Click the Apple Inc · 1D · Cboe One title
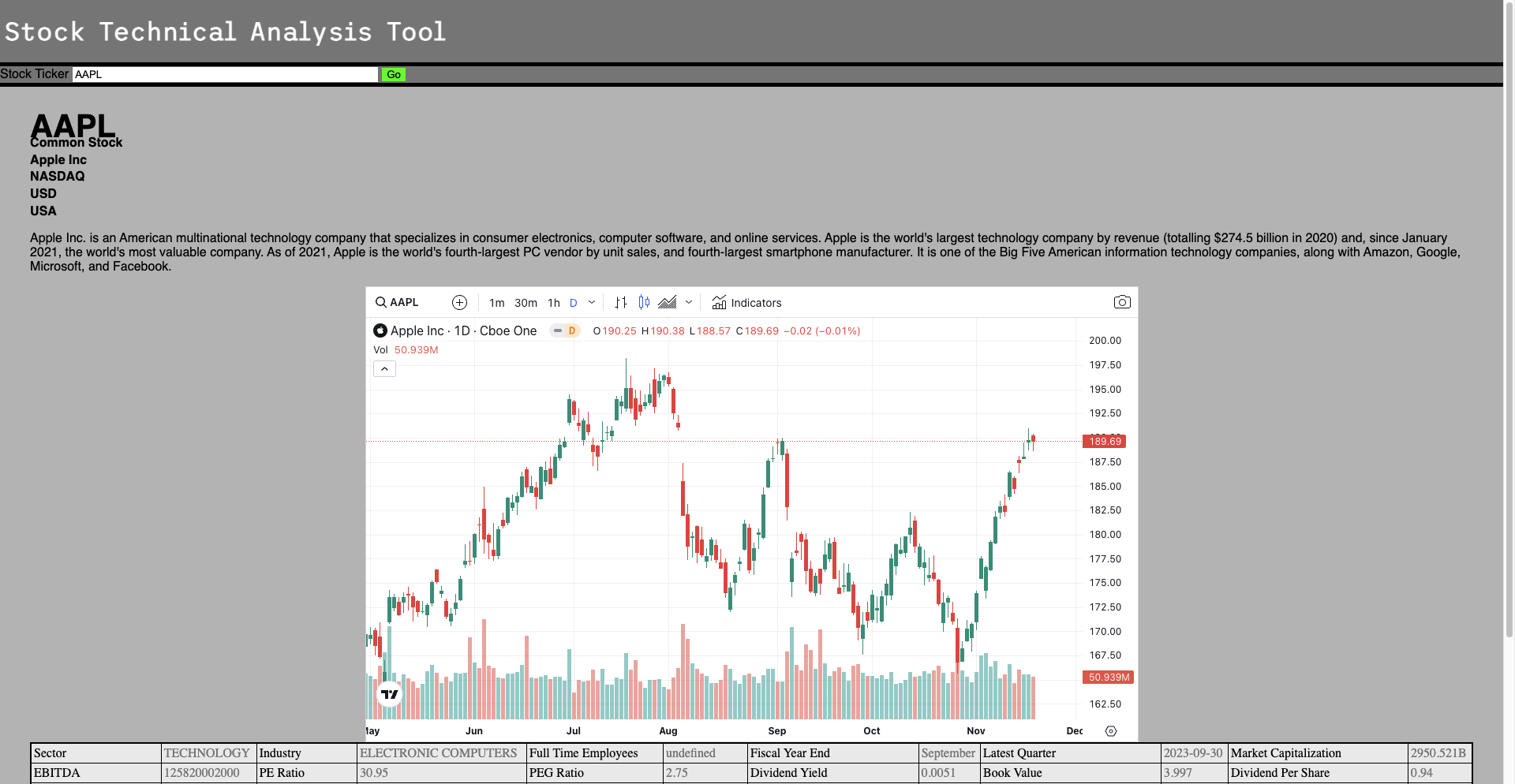This screenshot has height=784, width=1515. tap(463, 330)
